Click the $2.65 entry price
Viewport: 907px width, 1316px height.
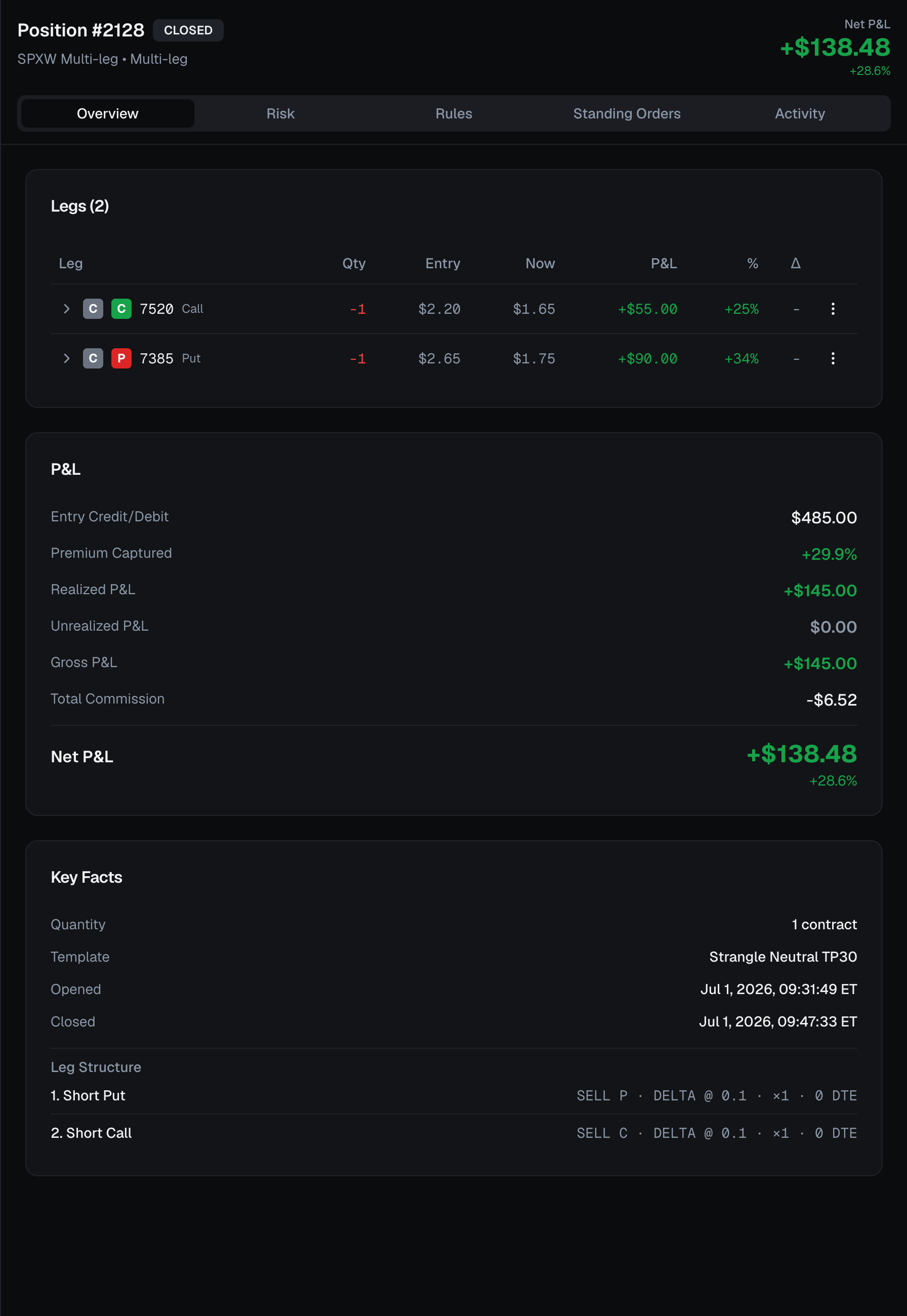click(x=439, y=358)
